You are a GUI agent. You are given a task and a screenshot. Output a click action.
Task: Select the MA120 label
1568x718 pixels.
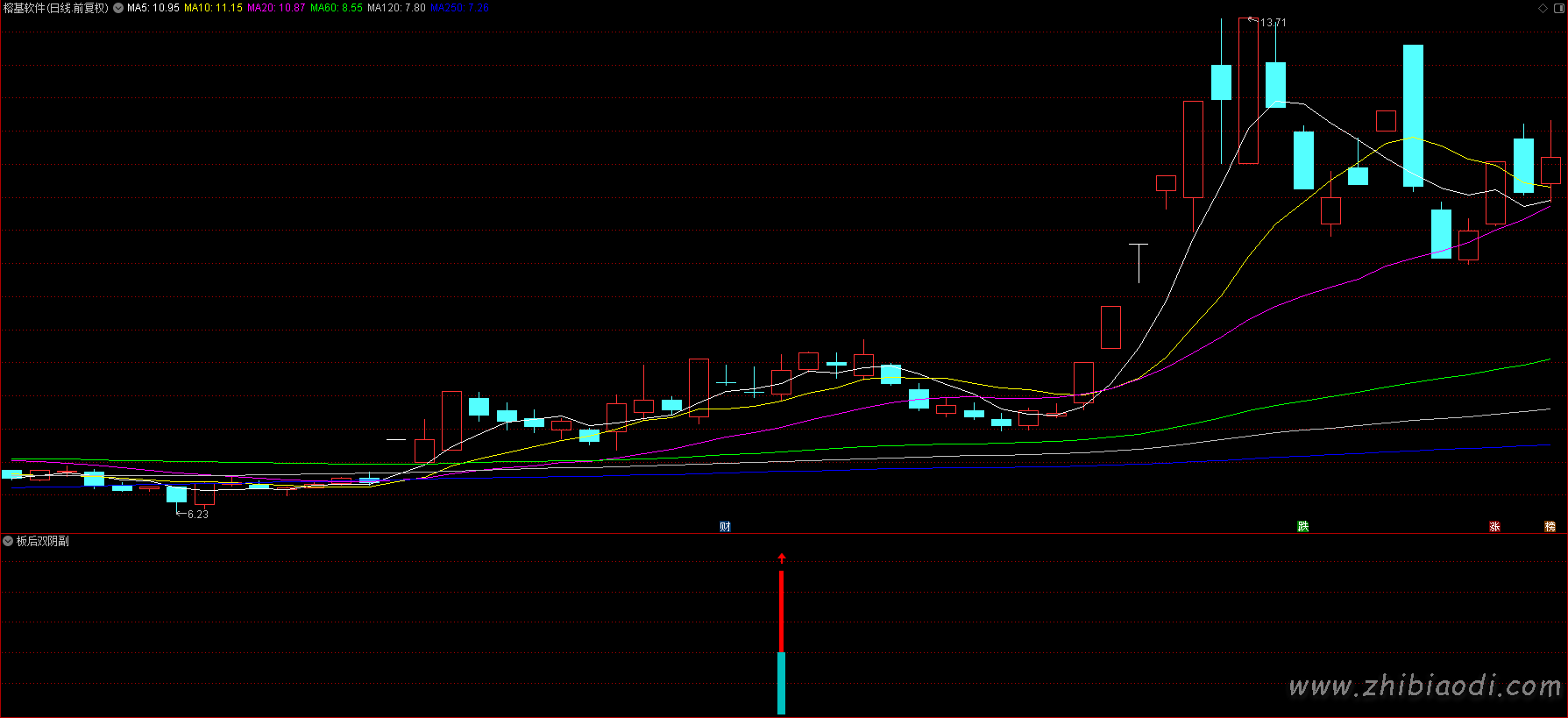pos(396,8)
